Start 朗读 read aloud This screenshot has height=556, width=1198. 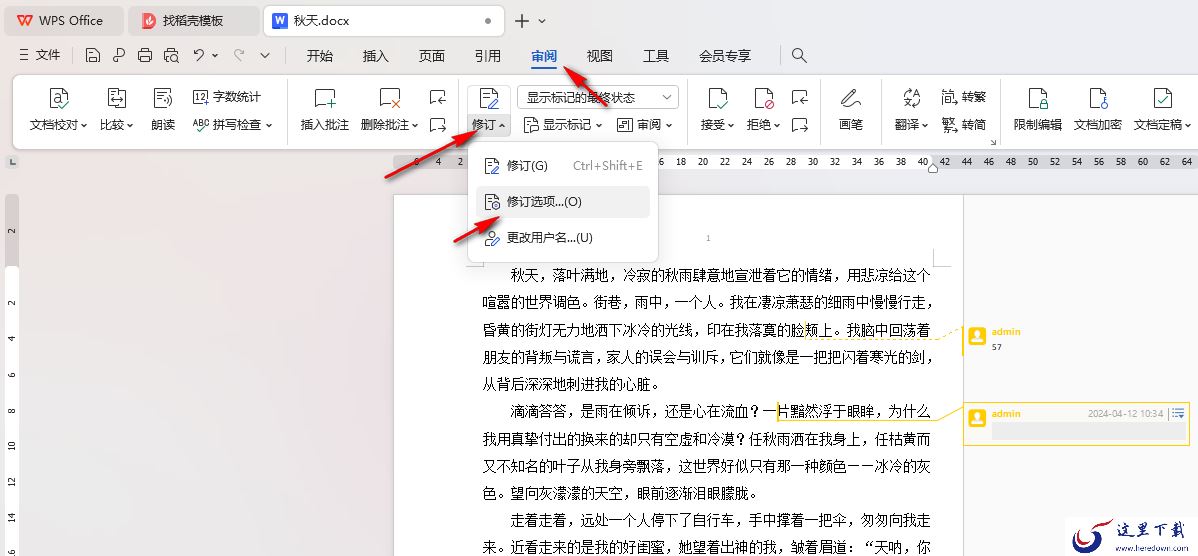tap(163, 110)
